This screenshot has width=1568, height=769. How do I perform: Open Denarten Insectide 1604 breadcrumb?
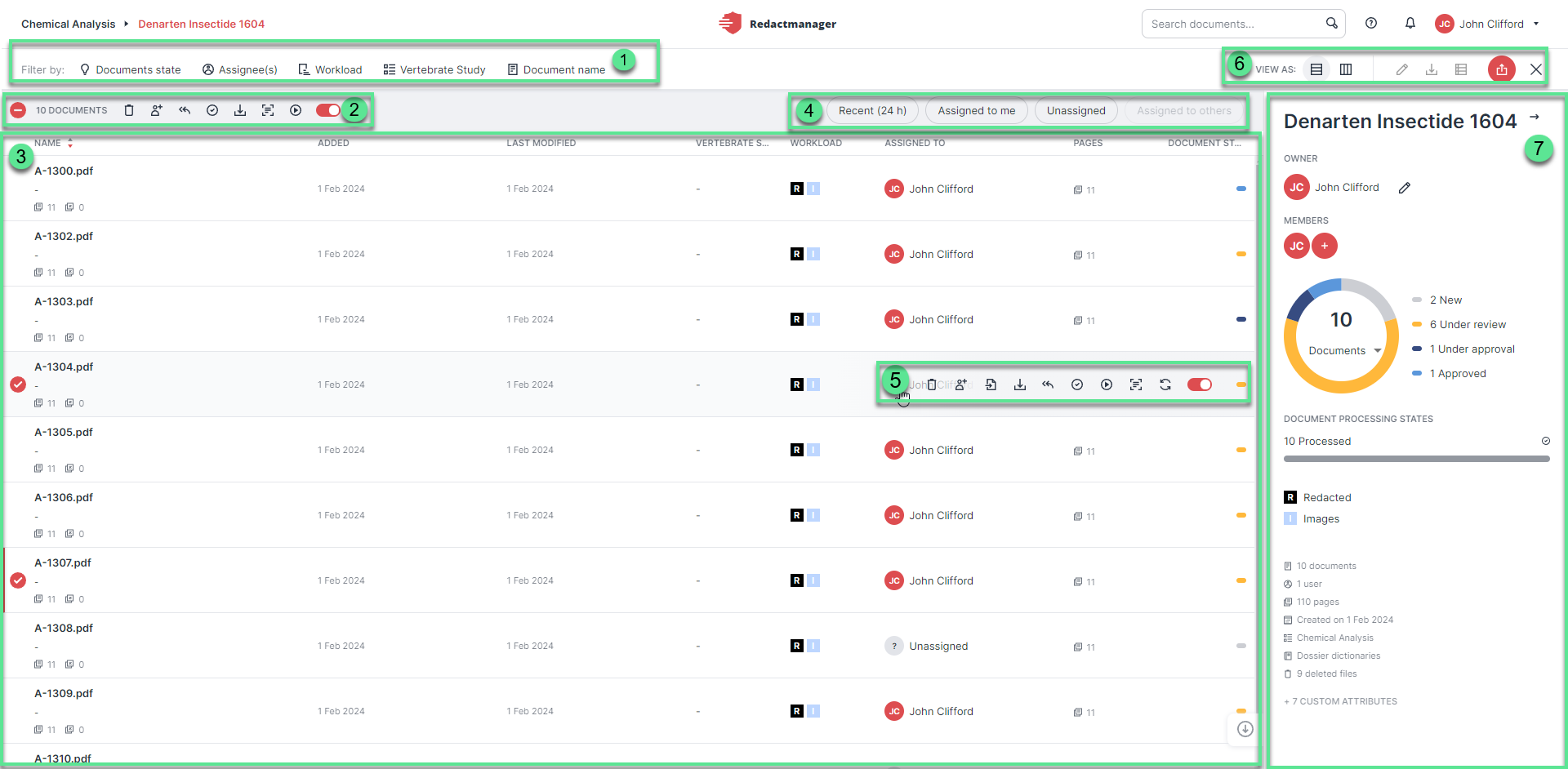(x=201, y=24)
